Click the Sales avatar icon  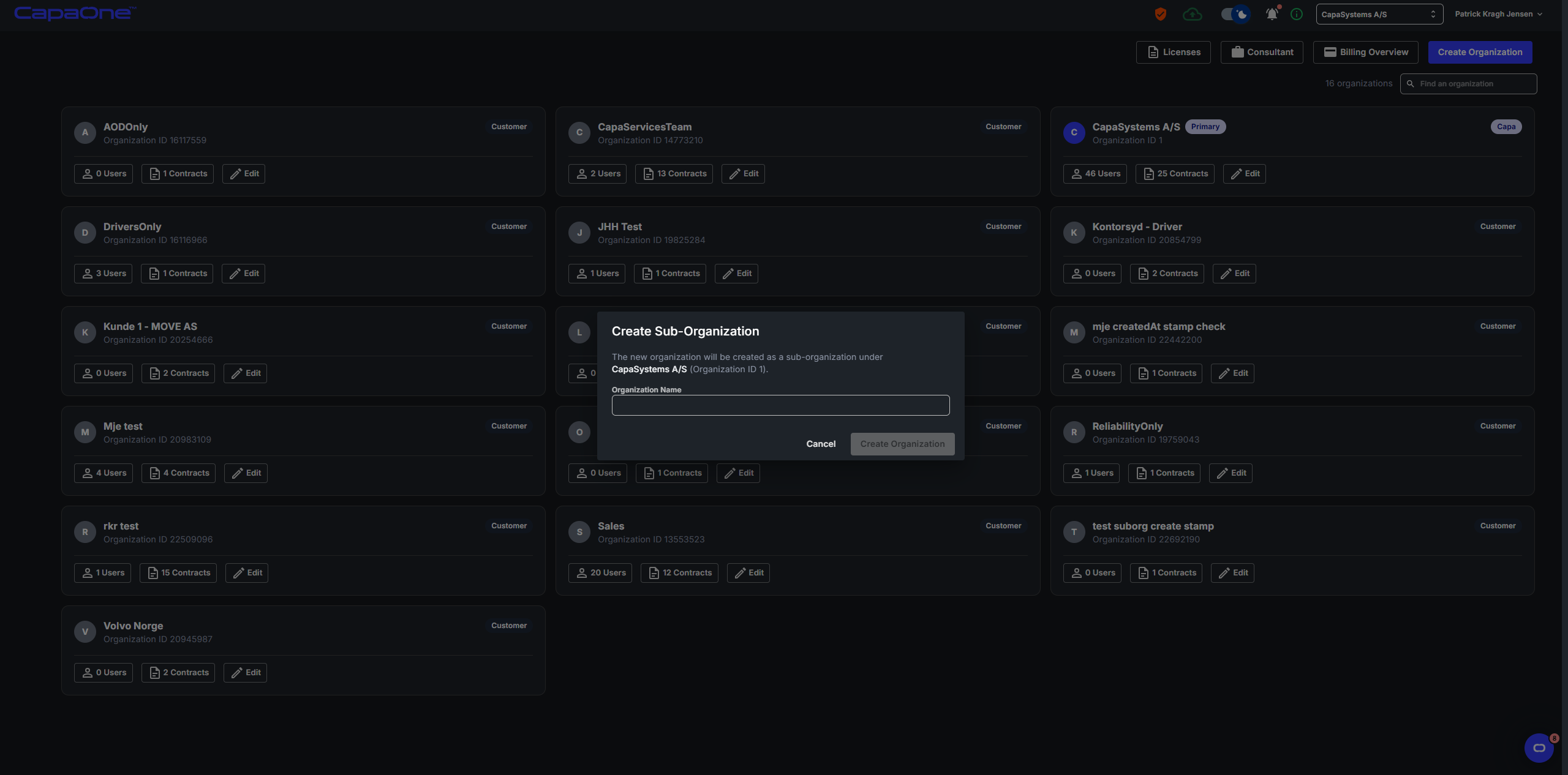(579, 531)
